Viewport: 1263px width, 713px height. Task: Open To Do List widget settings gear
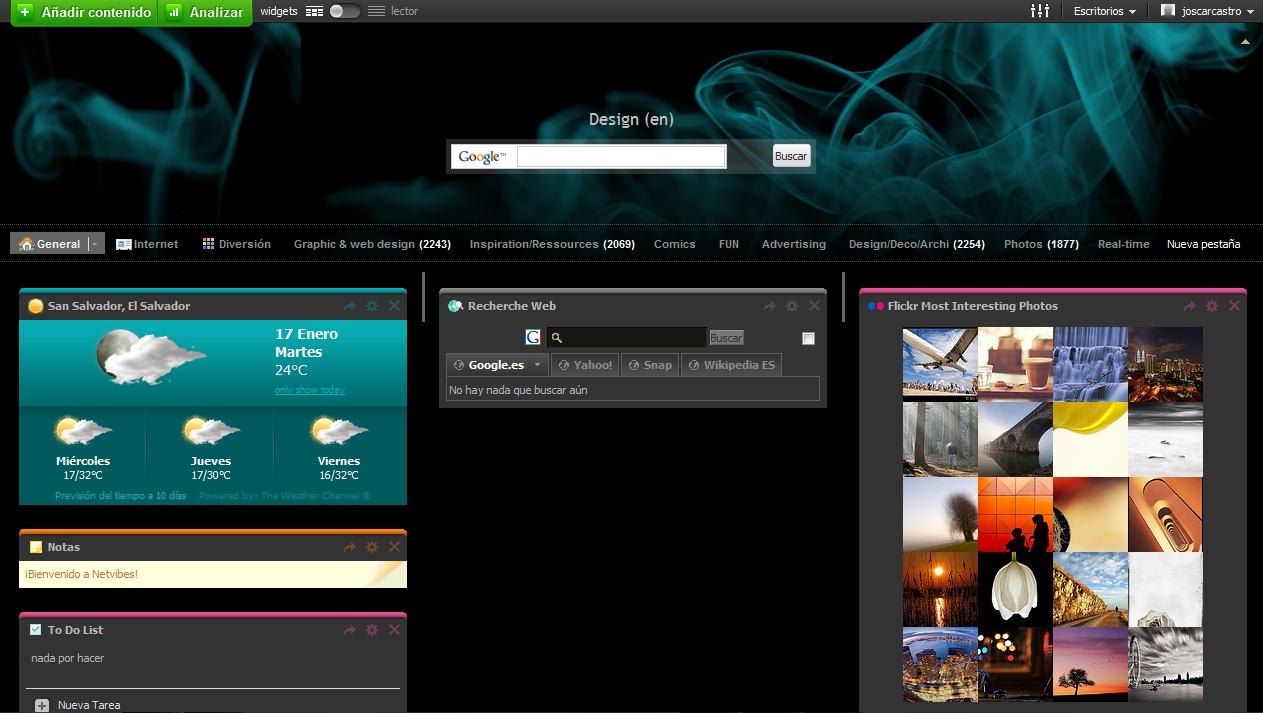[x=372, y=630]
